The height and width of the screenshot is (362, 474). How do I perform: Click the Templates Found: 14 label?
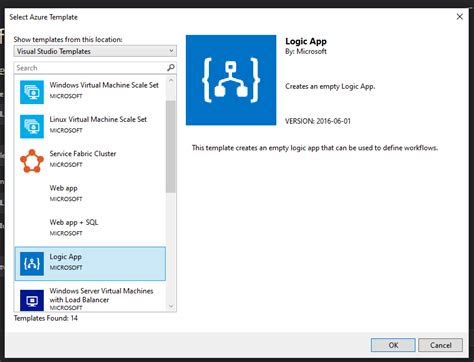(x=46, y=318)
